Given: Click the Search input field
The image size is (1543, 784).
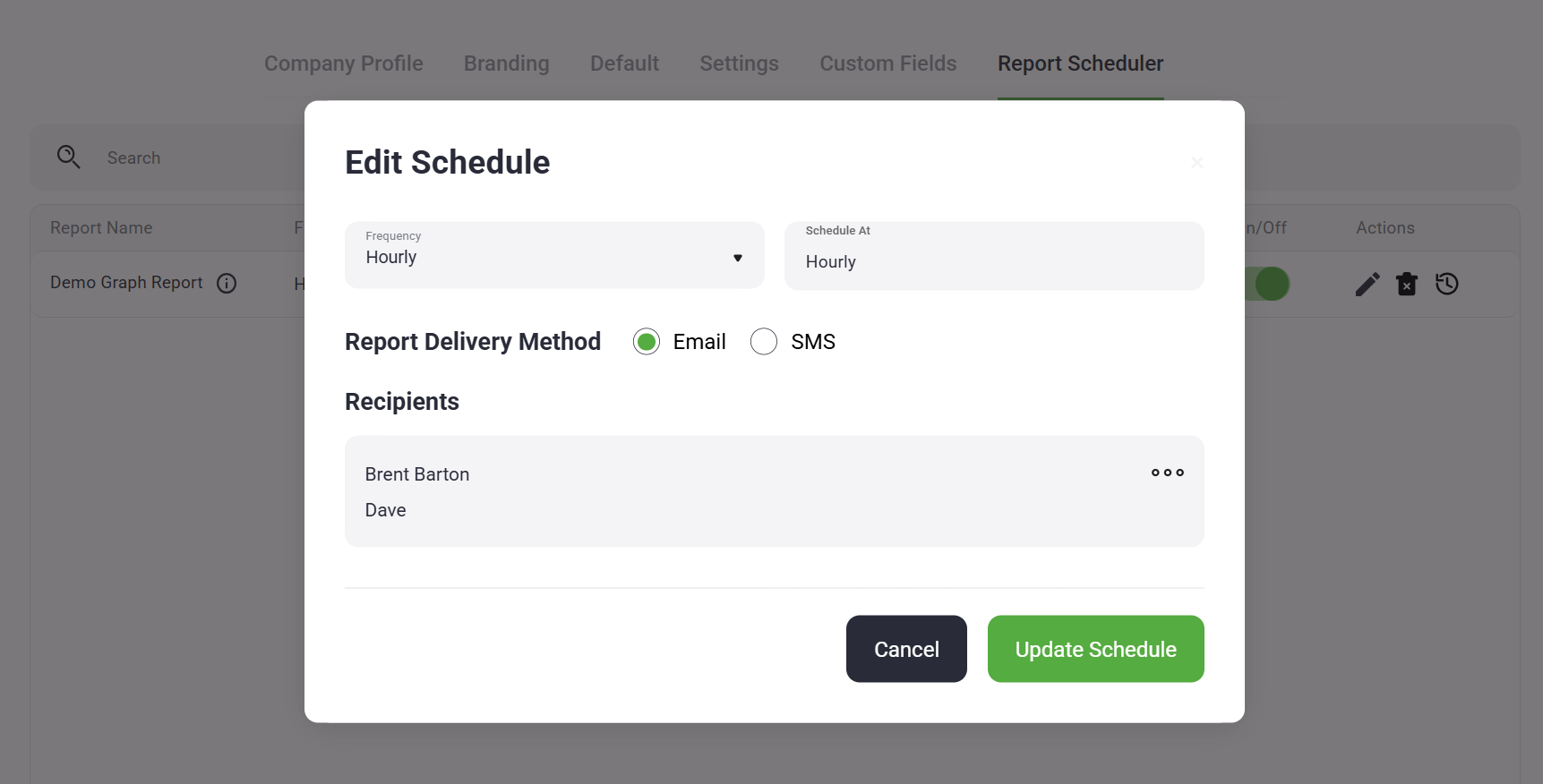Looking at the screenshot, I should point(197,158).
